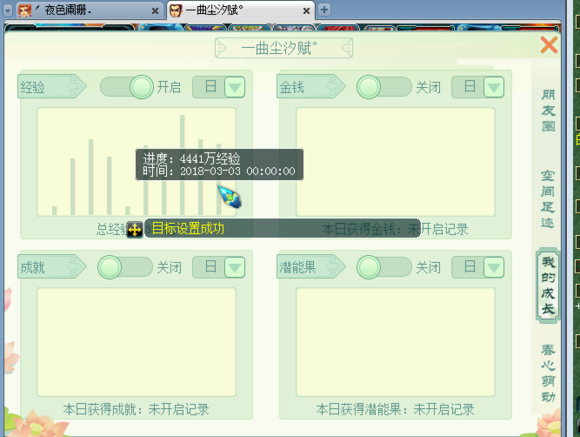Switch to the 朋友圈 side tab
The width and height of the screenshot is (580, 437).
548,111
